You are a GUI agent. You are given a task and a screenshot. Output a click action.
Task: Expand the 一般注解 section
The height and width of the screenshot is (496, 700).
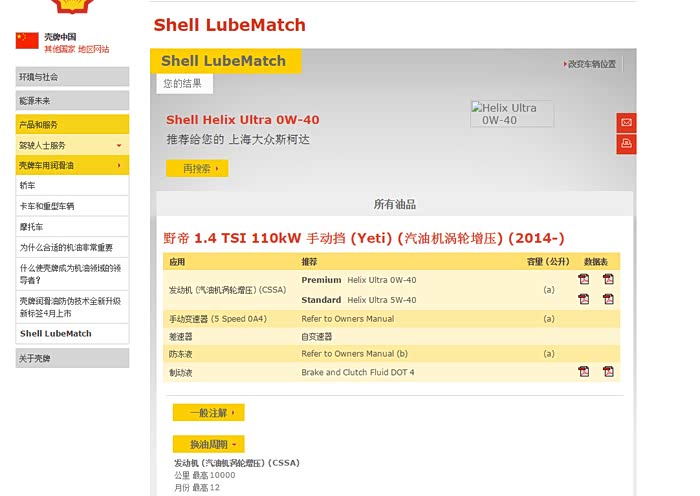point(208,412)
